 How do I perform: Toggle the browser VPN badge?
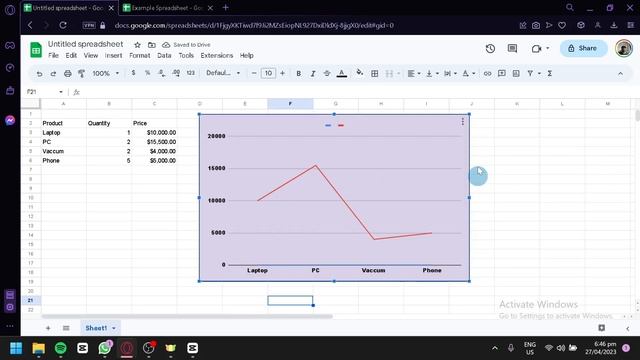coord(89,25)
